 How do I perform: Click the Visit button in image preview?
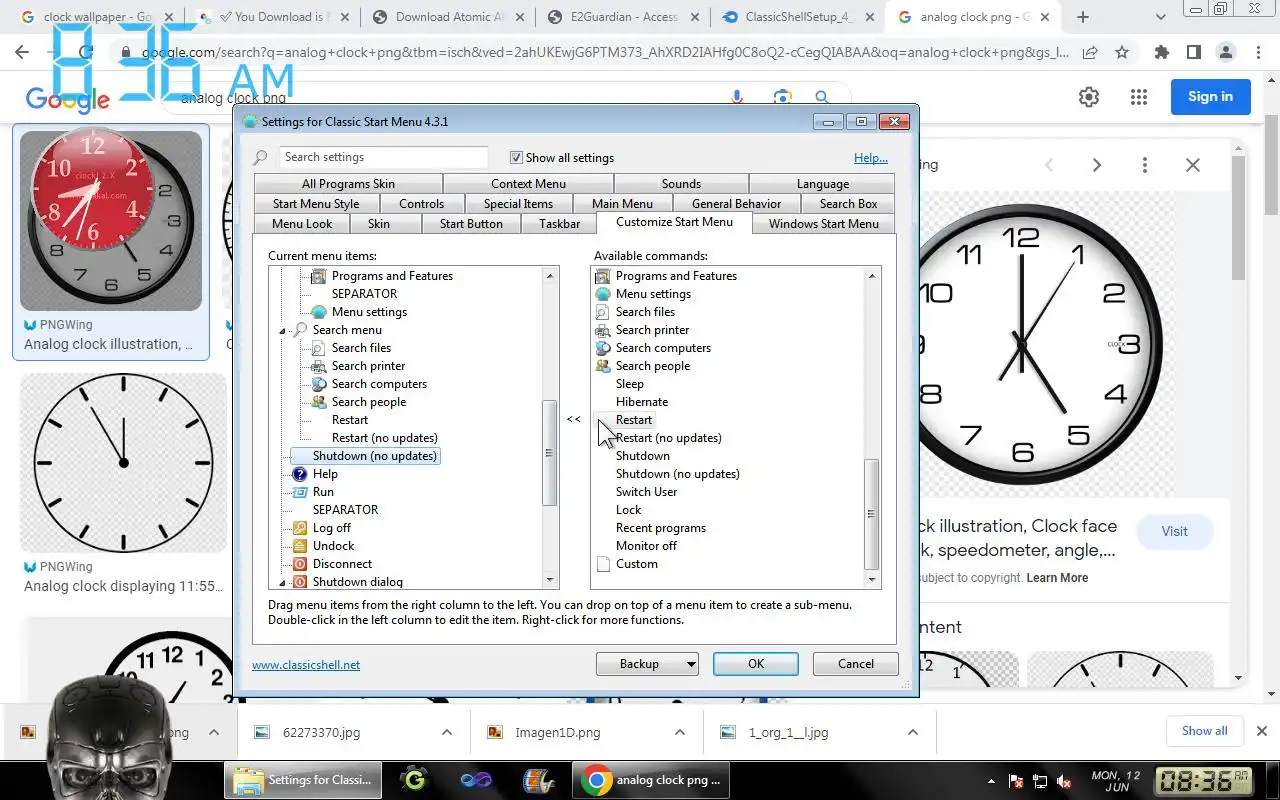1174,531
